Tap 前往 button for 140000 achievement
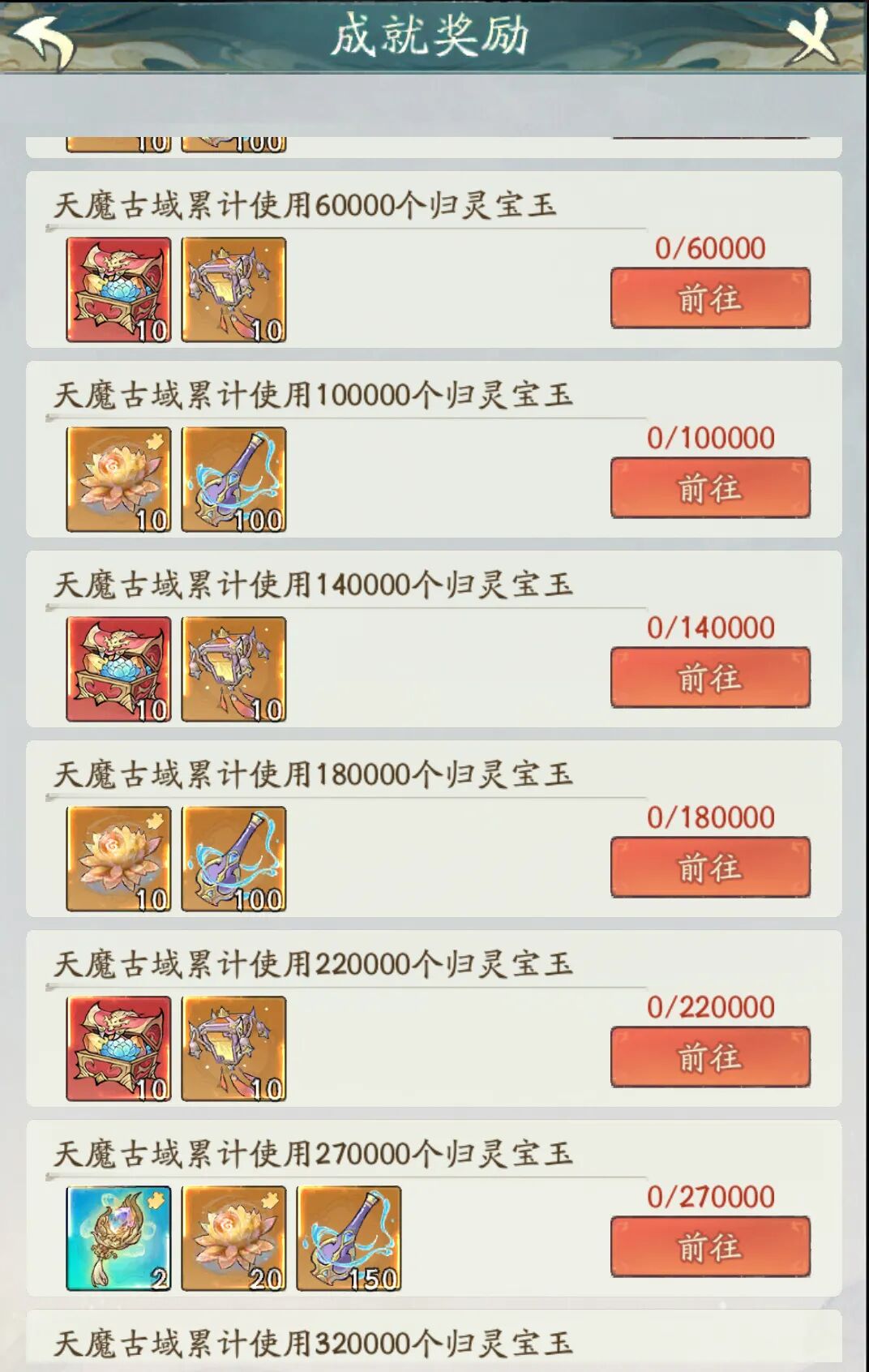Screen dimensions: 869x1372 (710, 678)
